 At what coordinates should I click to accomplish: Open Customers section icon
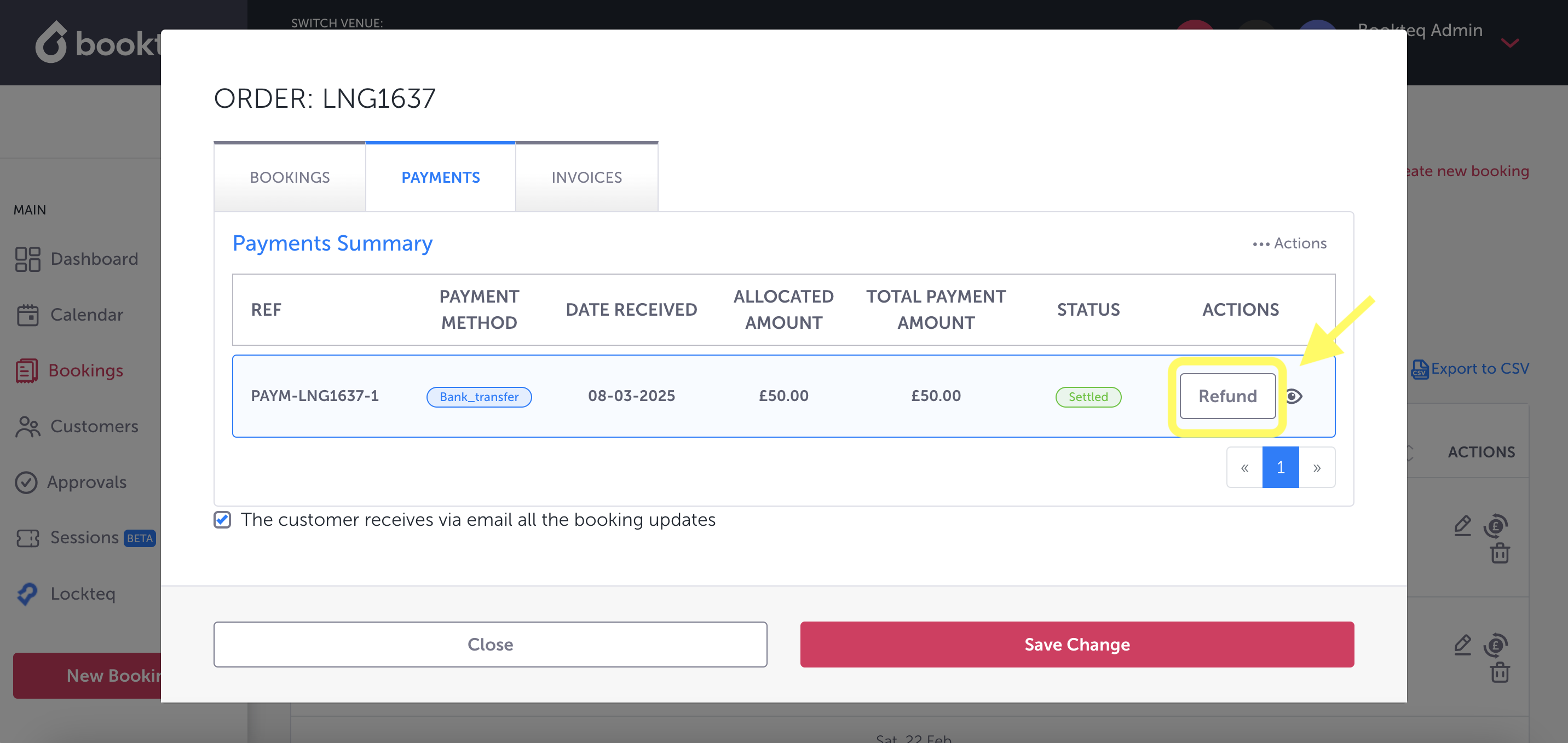tap(27, 427)
